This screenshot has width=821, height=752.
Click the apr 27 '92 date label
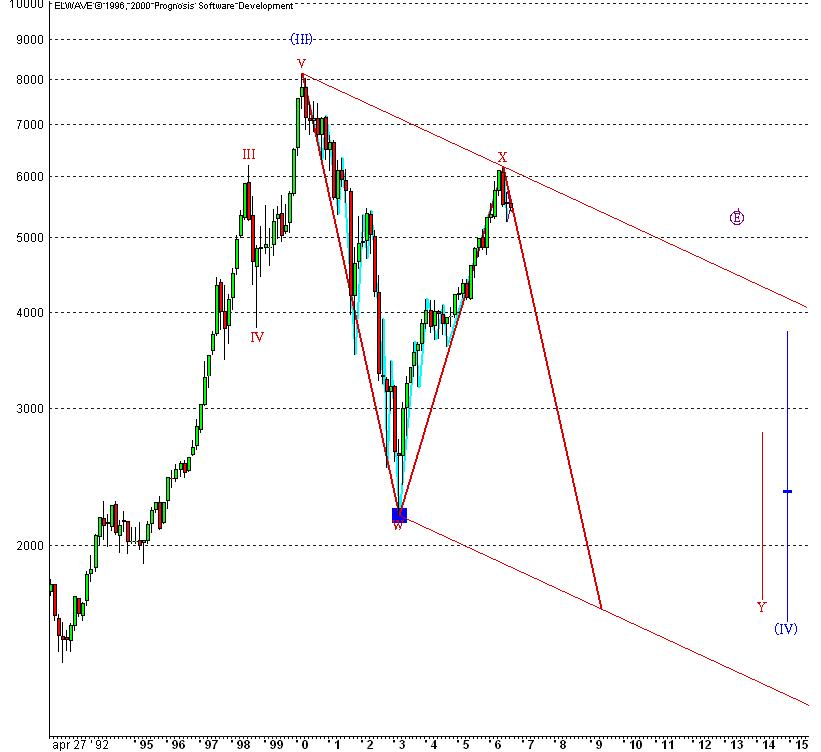click(81, 744)
